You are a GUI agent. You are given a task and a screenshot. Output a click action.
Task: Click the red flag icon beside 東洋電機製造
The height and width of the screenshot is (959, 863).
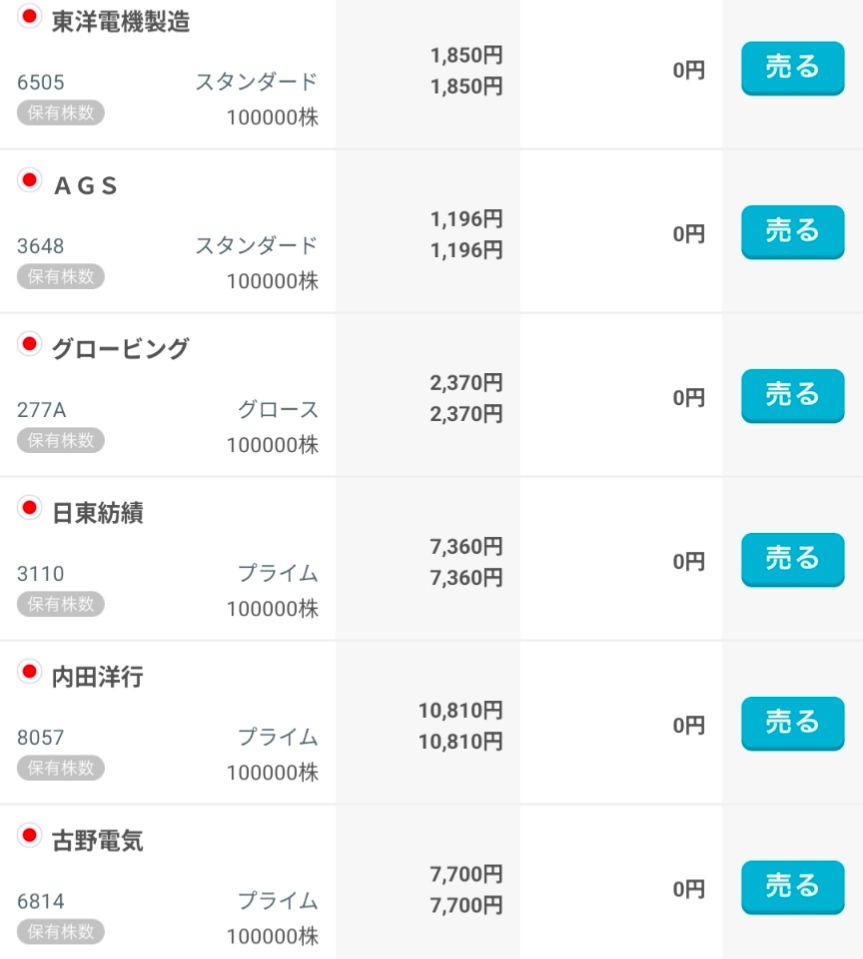click(x=30, y=17)
